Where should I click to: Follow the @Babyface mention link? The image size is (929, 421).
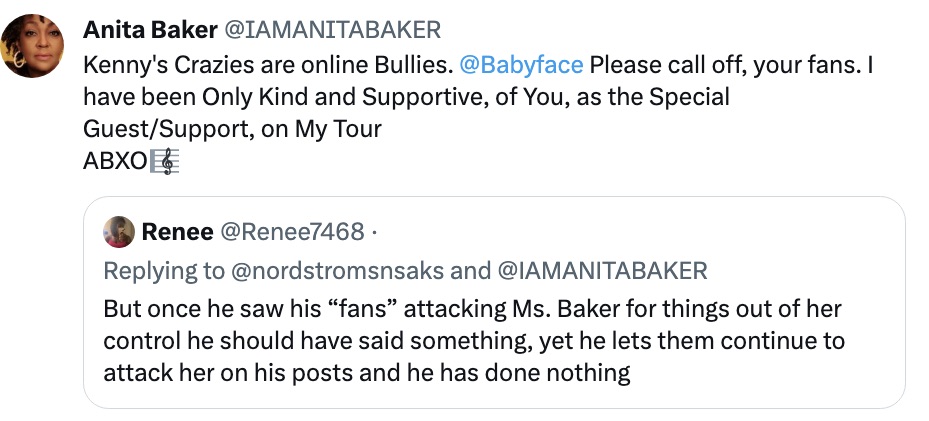point(520,66)
